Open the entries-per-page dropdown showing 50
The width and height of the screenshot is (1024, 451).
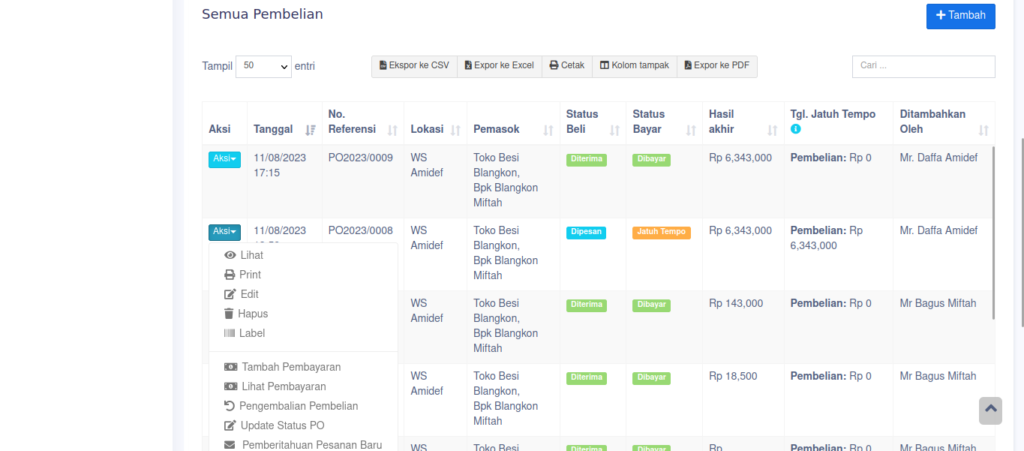pos(264,66)
